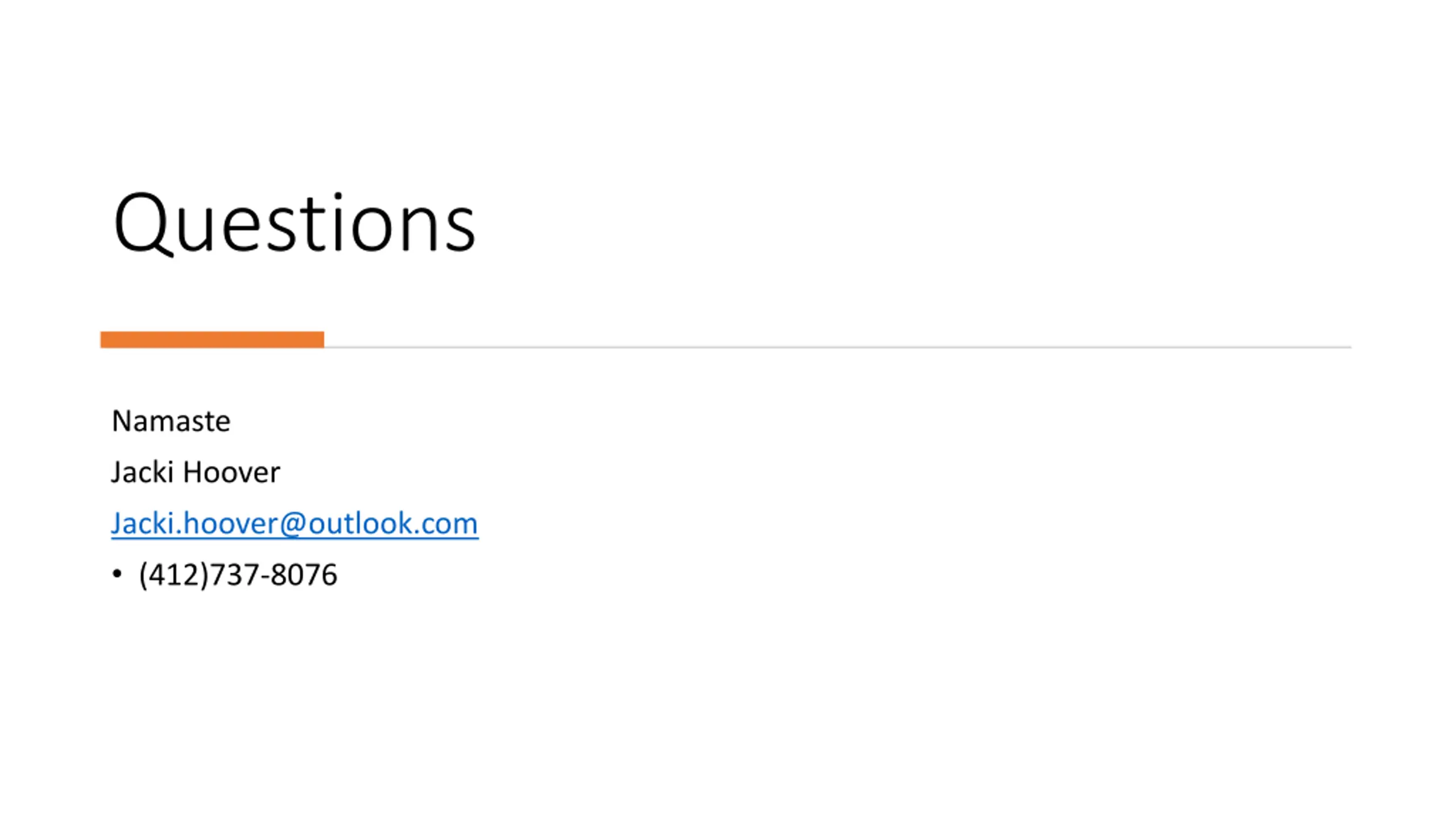Click the Namaste text line
The width and height of the screenshot is (1456, 819).
pos(171,421)
